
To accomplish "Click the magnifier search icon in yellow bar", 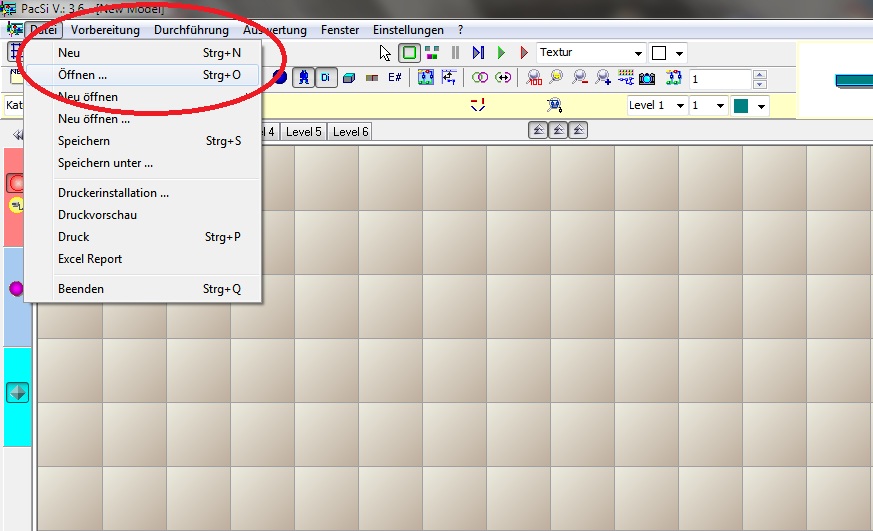I will [554, 104].
